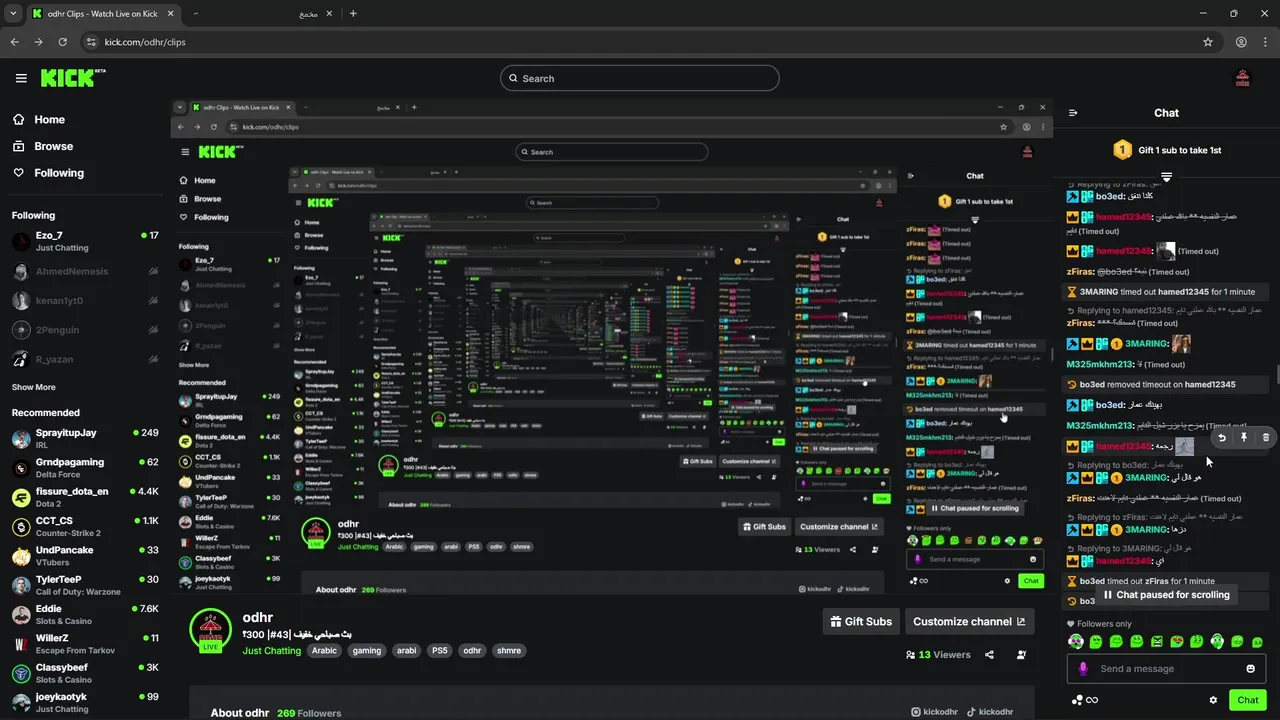The height and width of the screenshot is (720, 1280).
Task: Open recommended channel fissure_dota_en
Action: click(x=85, y=497)
